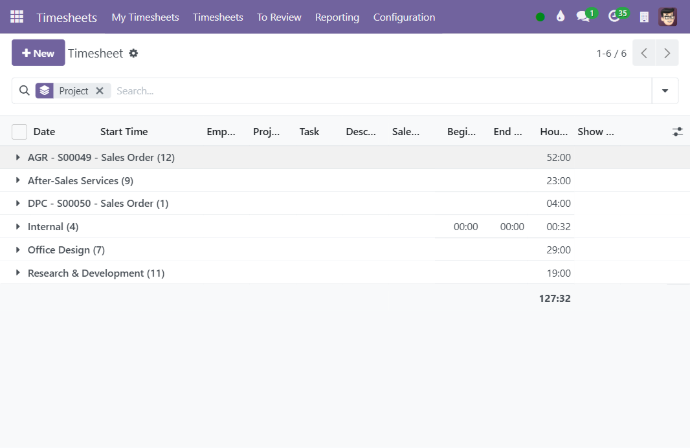
Task: Open the conversations messages icon
Action: point(585,17)
